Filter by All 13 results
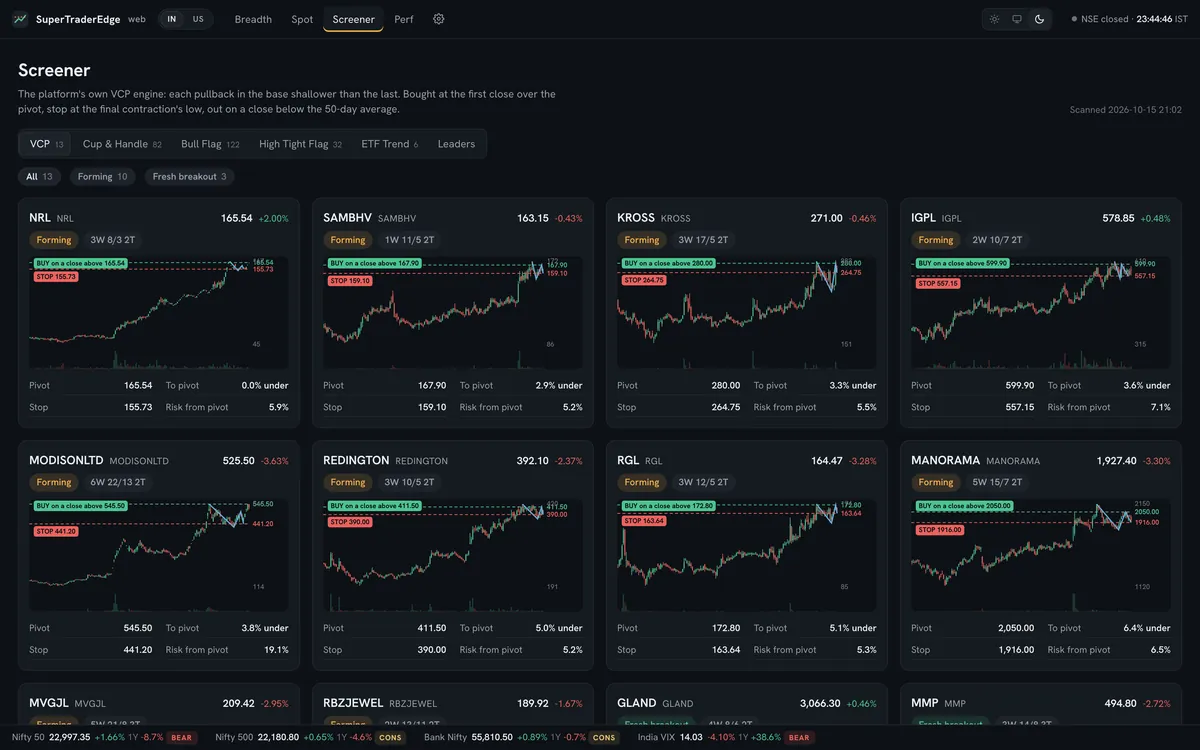This screenshot has height=750, width=1200. [40, 177]
